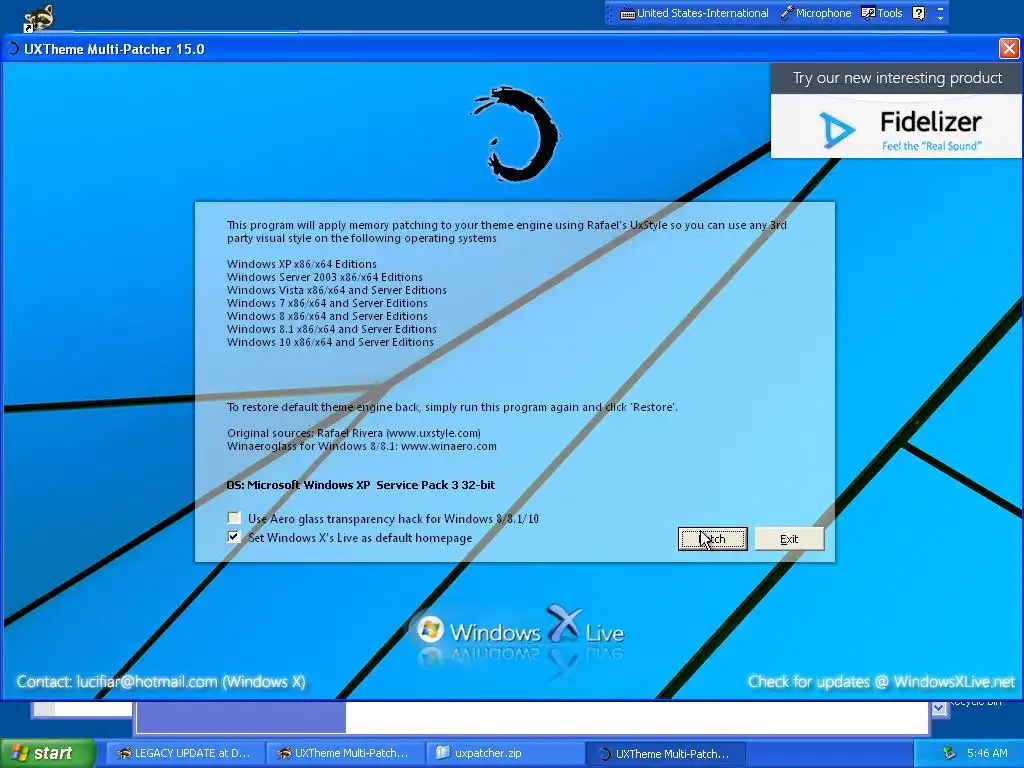The width and height of the screenshot is (1024, 768).
Task: Click the Fidelizer play-arrow logo icon
Action: click(x=836, y=129)
